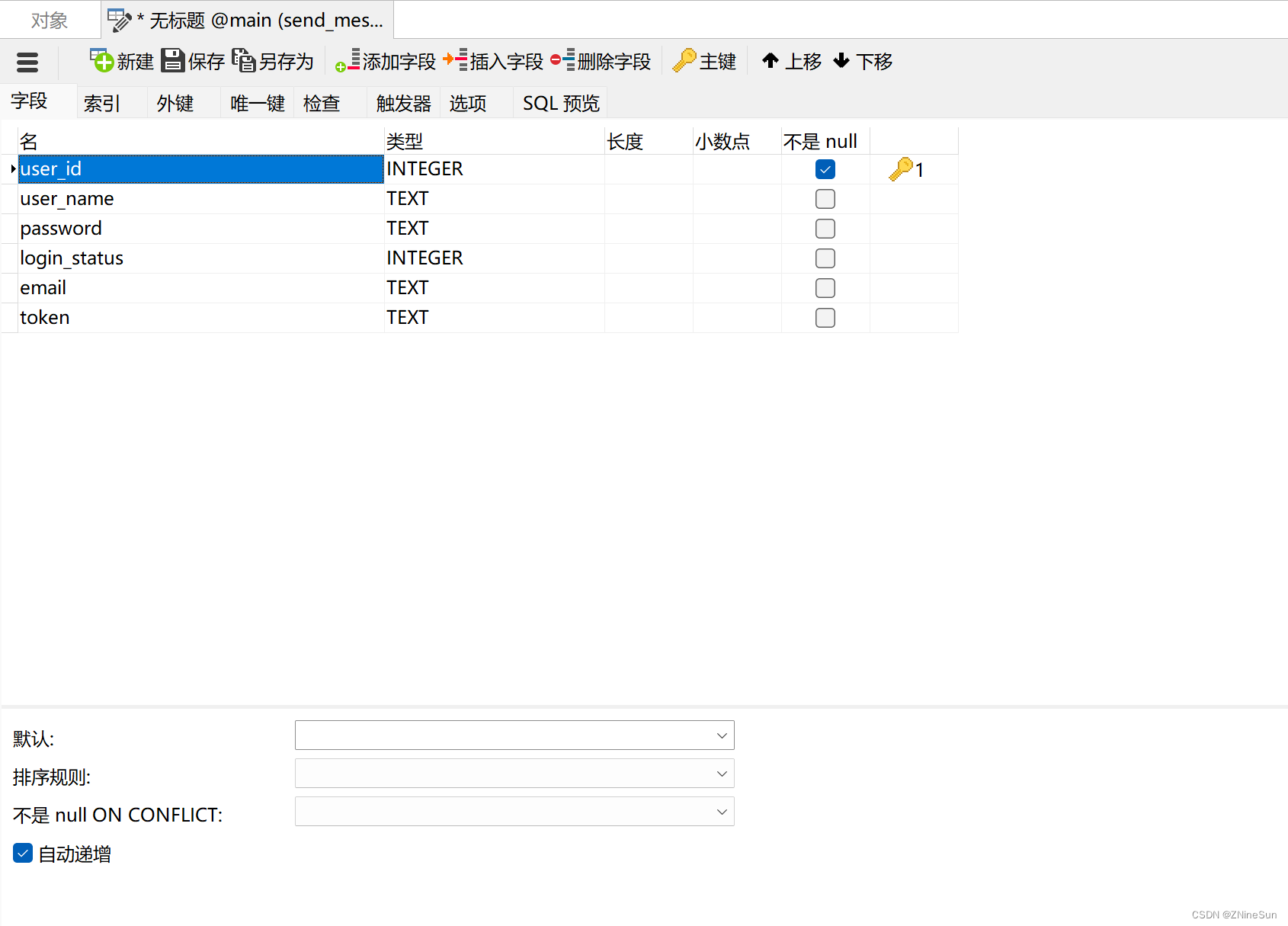Choose Save As (另存为)
Image resolution: width=1288 pixels, height=926 pixels.
tap(273, 61)
